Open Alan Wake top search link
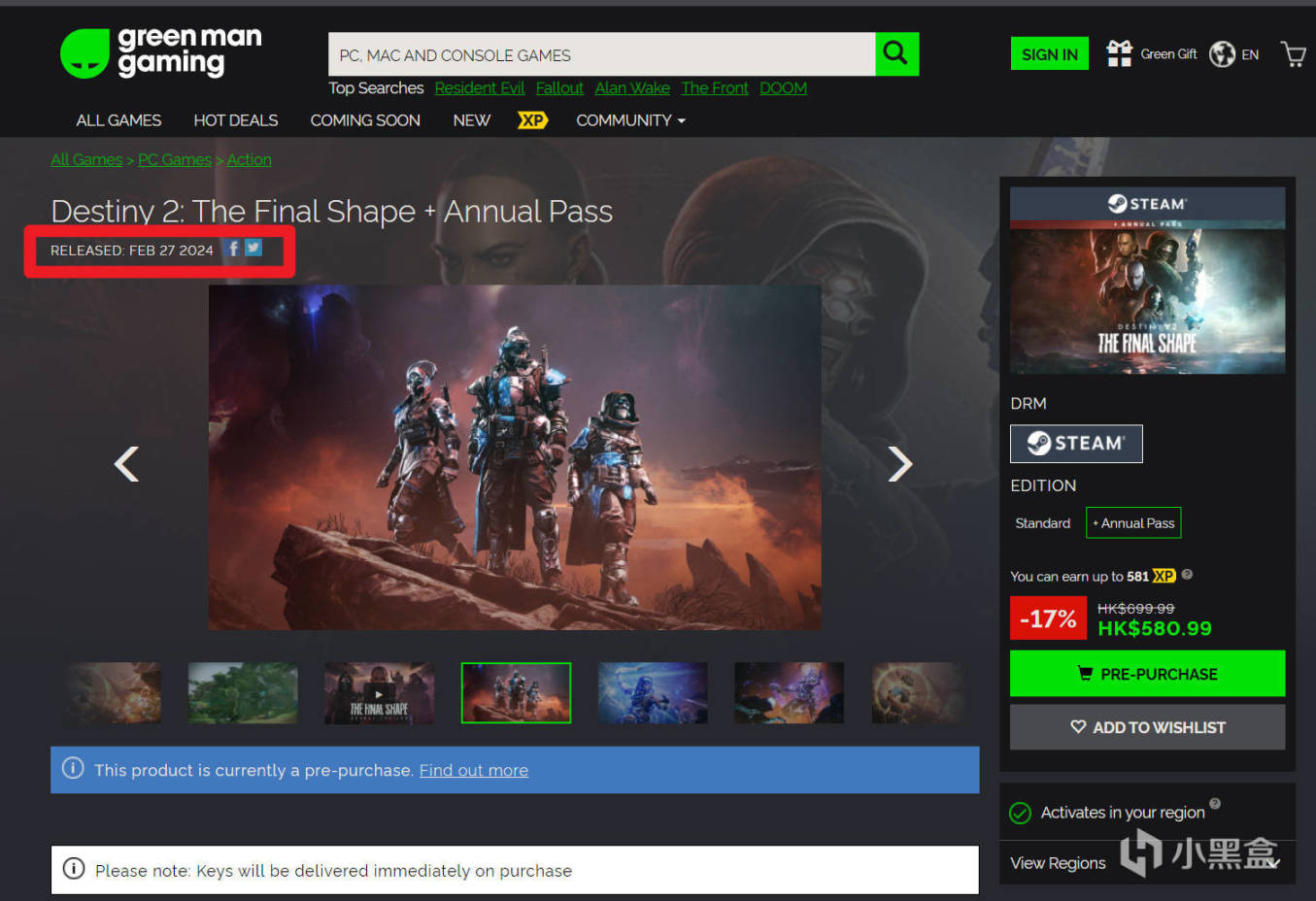Image resolution: width=1316 pixels, height=901 pixels. tap(632, 88)
